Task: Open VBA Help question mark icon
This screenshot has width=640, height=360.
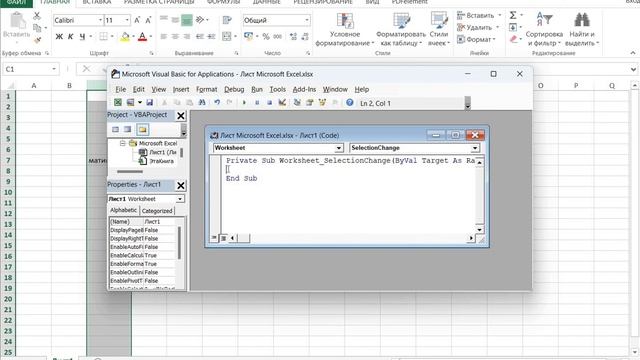Action: tap(350, 103)
